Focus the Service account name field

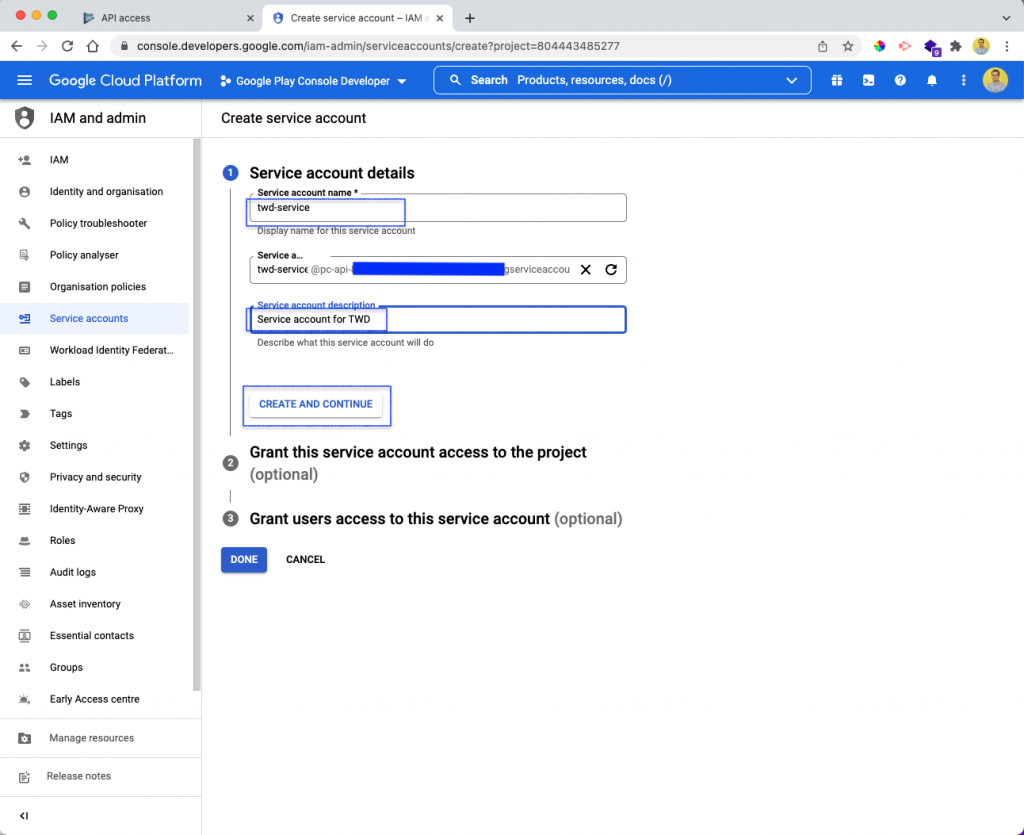coord(438,208)
